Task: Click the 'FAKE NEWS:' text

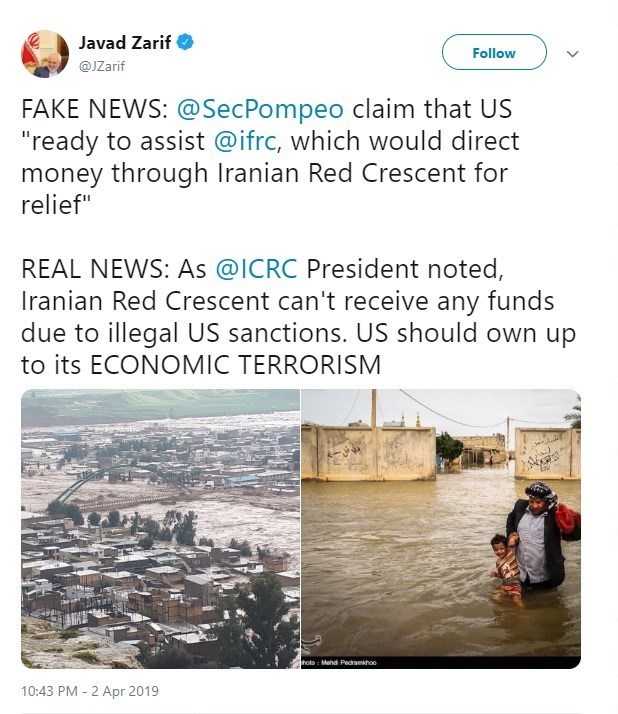Action: (80, 109)
